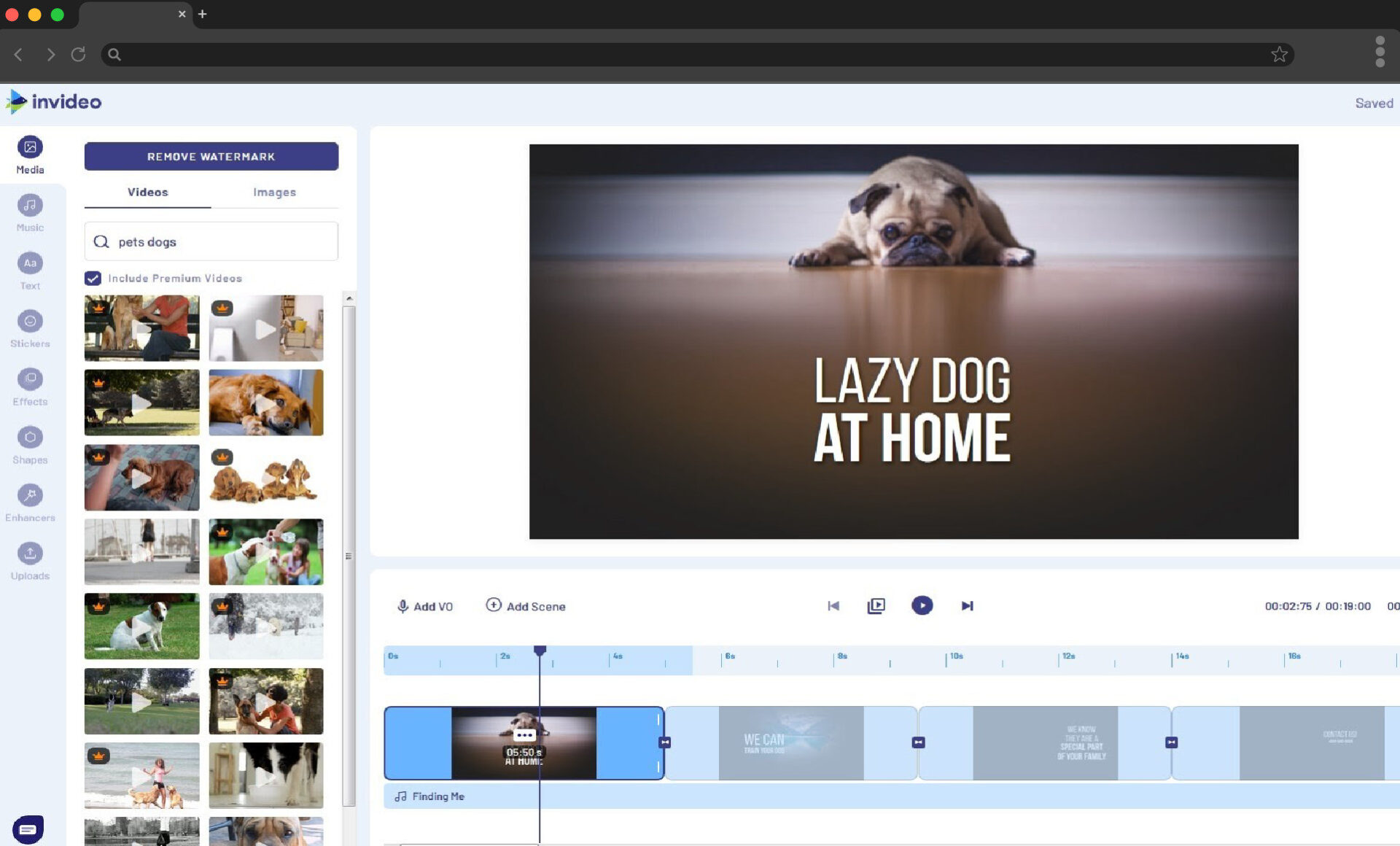Click the Saved status text
The width and height of the screenshot is (1400, 846).
[1374, 103]
